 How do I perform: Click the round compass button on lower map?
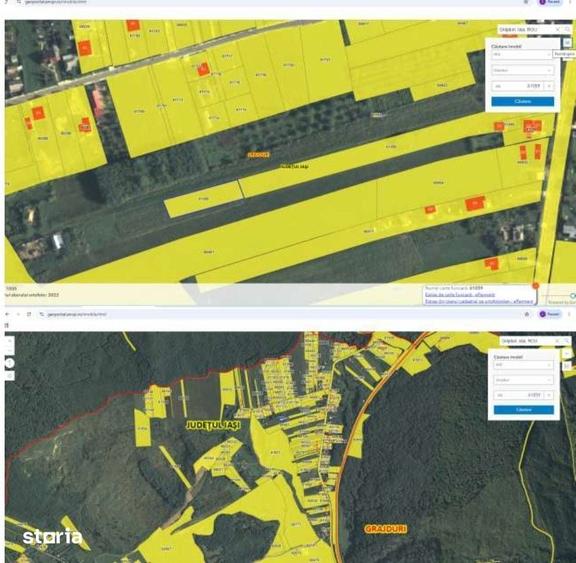10,363
